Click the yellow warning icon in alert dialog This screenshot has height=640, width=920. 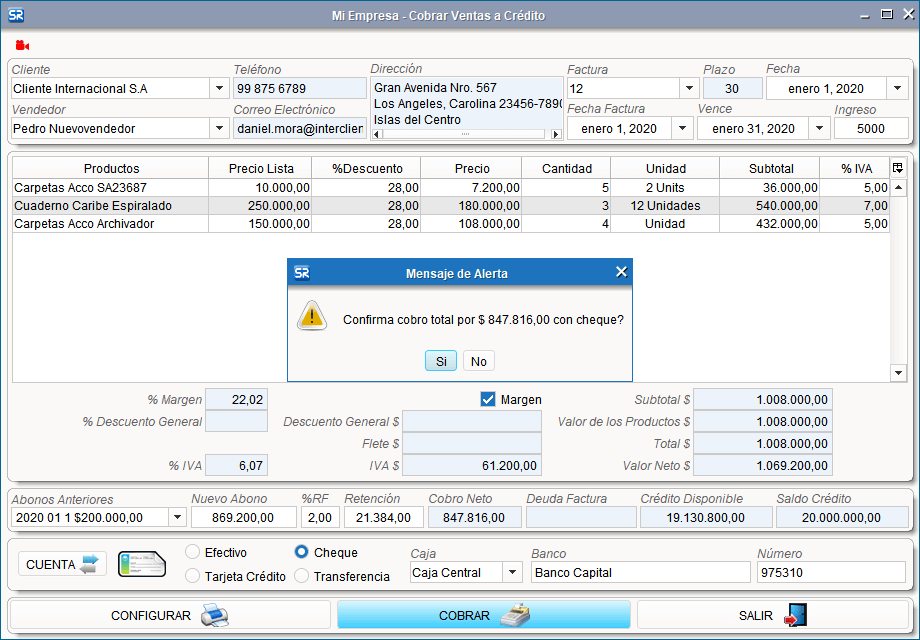312,316
